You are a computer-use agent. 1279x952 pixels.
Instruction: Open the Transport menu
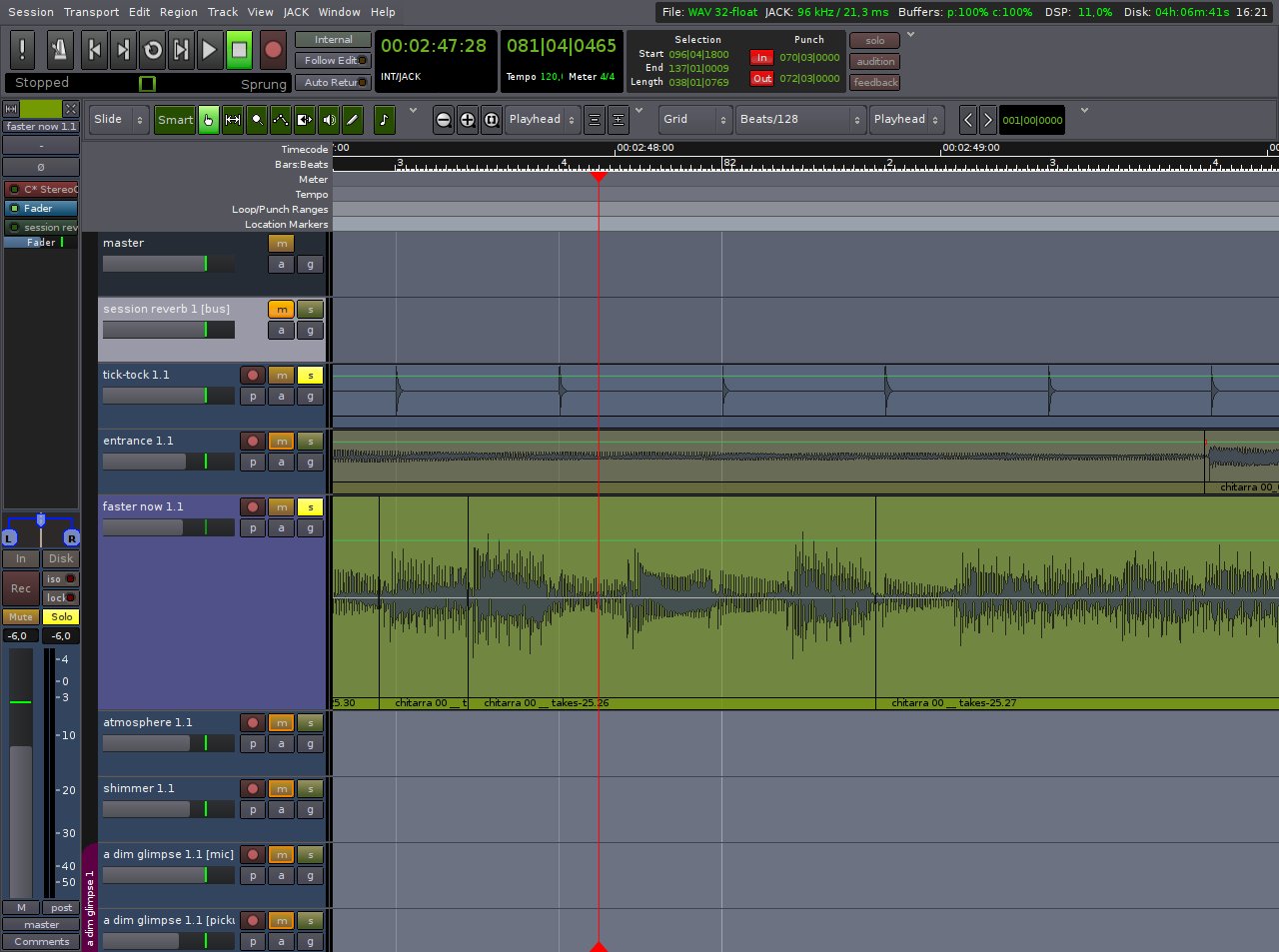[91, 12]
